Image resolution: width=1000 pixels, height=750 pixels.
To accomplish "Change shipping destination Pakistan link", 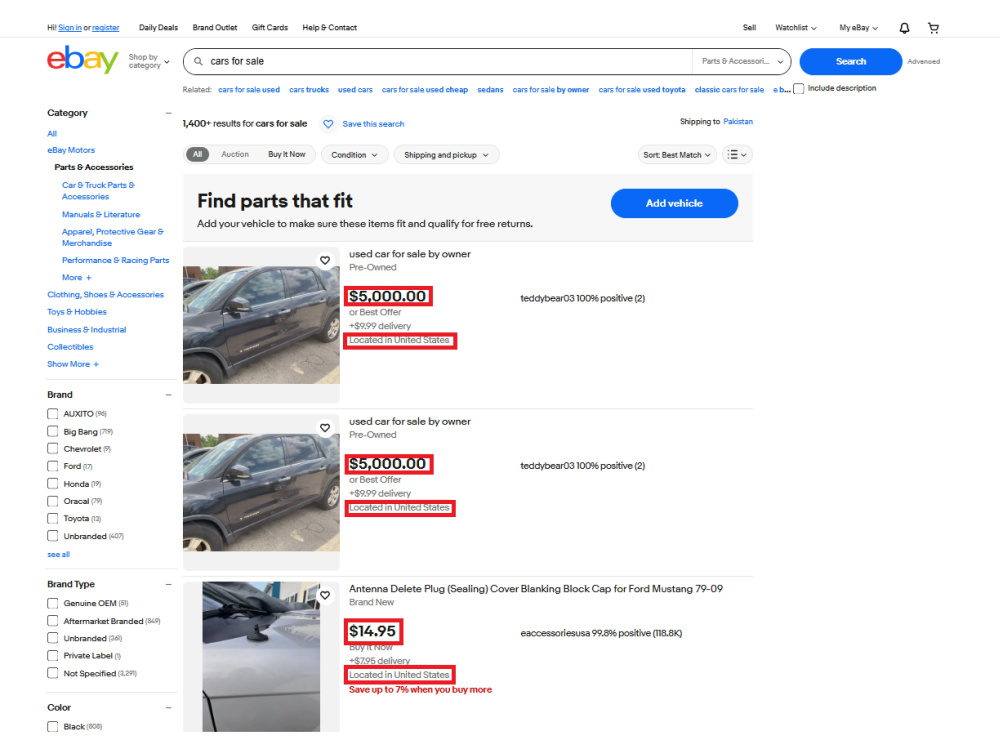I will (738, 121).
